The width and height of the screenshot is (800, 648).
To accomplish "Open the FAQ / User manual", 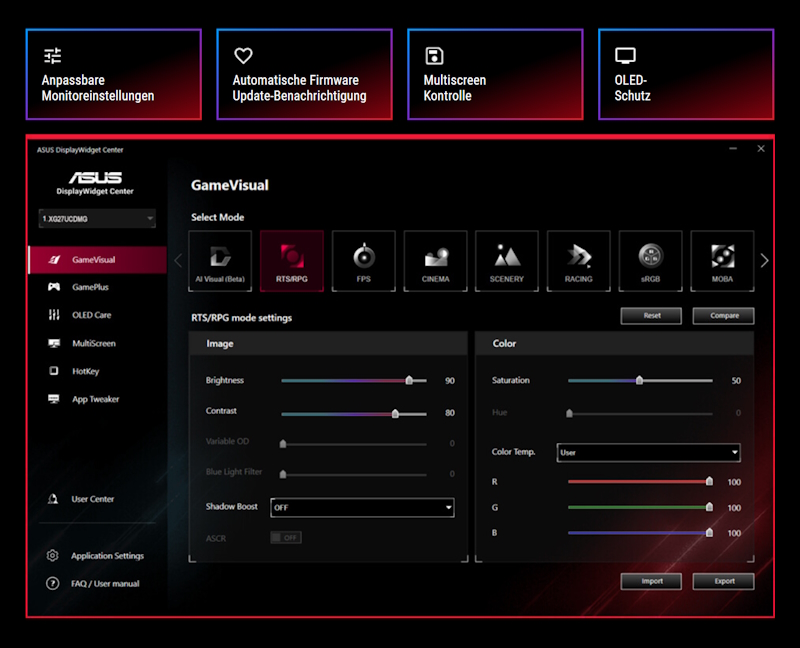I will (105, 583).
